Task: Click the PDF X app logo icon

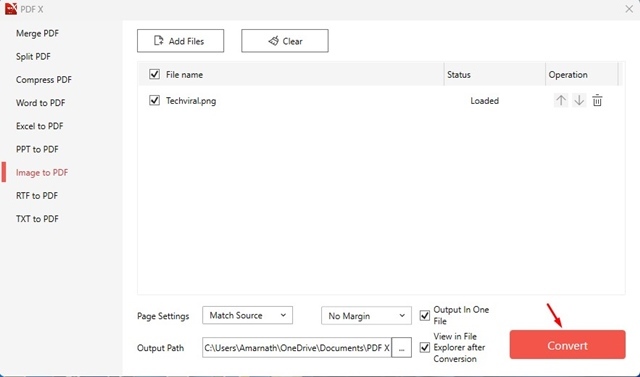Action: click(11, 9)
